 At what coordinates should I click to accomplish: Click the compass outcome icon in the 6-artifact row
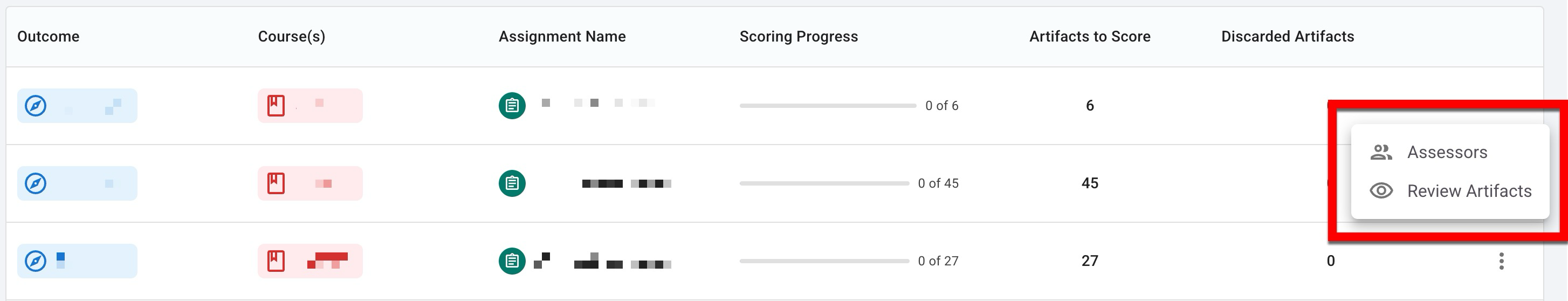[35, 105]
